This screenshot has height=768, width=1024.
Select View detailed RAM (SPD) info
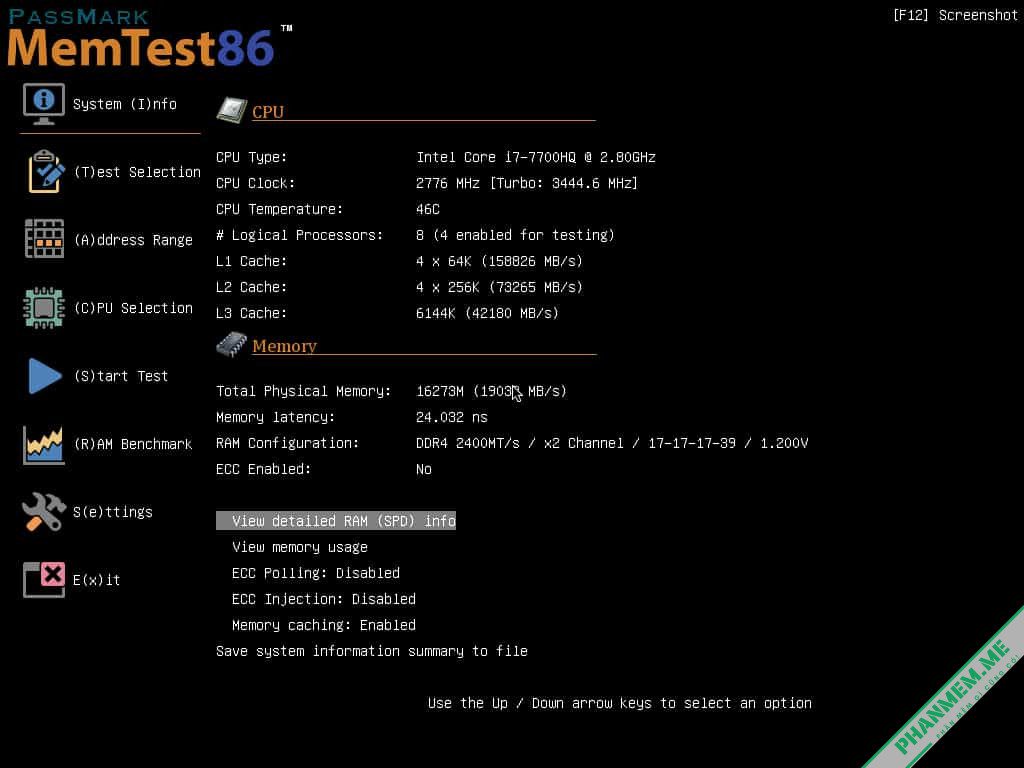pos(336,520)
